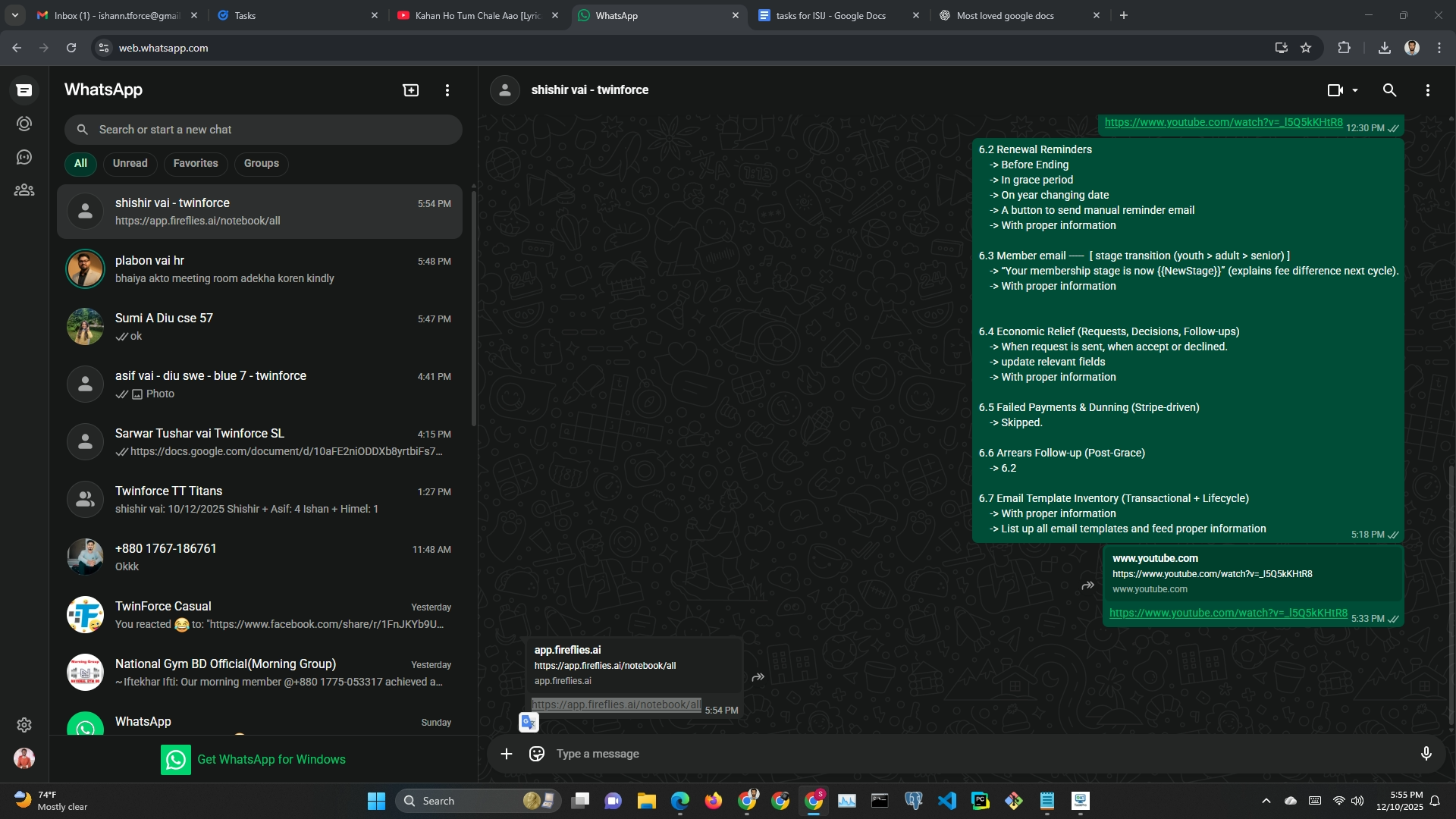Open emoji picker in message bar
The width and height of the screenshot is (1456, 819).
537,754
